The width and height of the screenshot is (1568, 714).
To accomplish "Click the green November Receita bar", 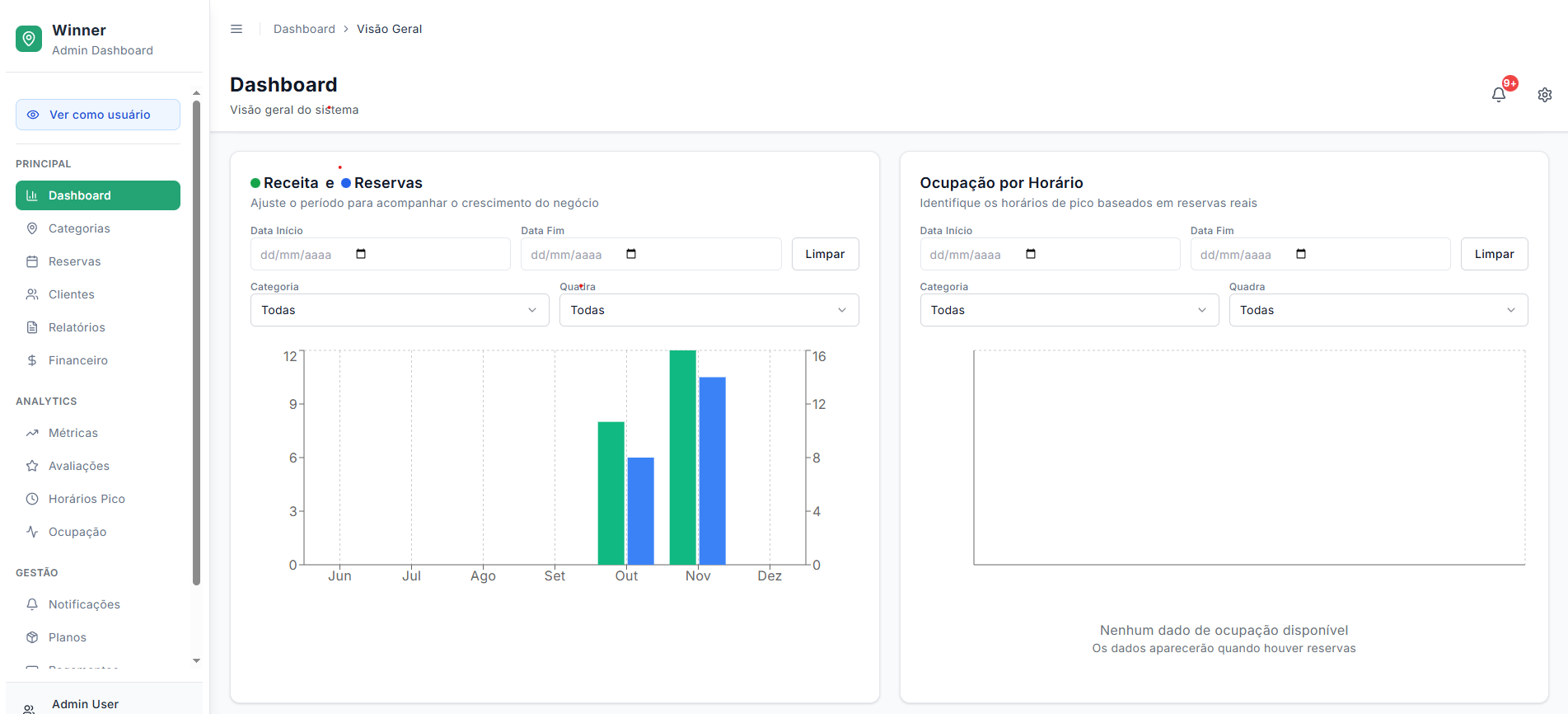I will point(682,458).
